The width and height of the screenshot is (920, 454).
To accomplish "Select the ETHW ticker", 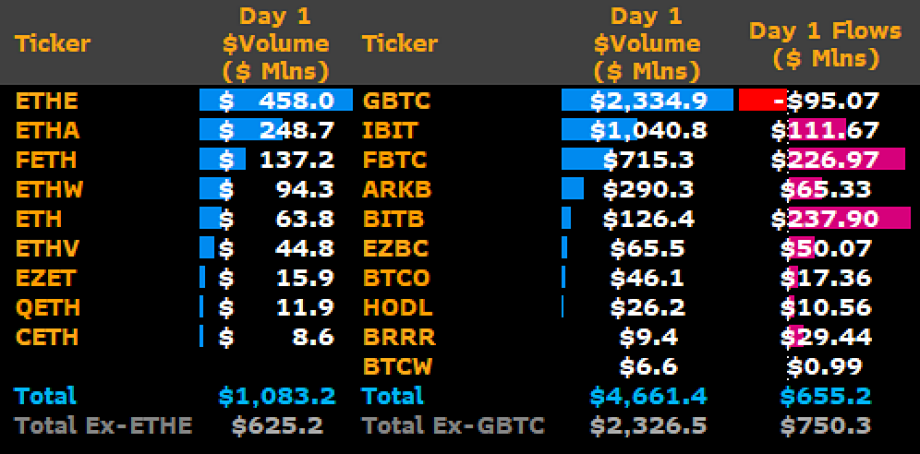I will tap(50, 188).
